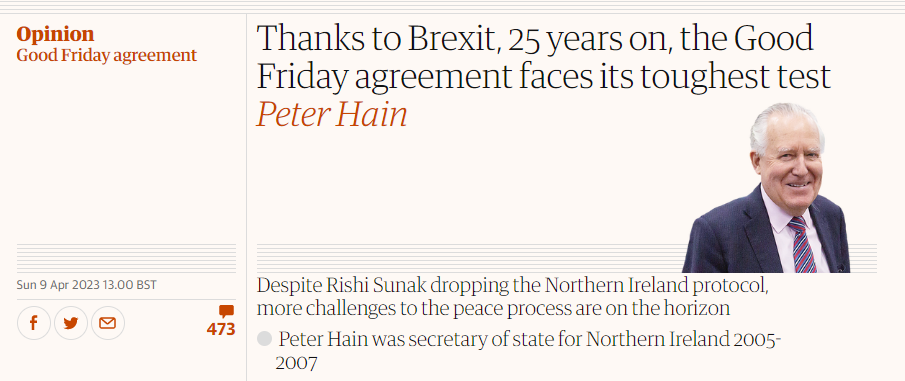Click the 'Friday agreement faces its toughest test' line
Screen dimensions: 905x381
(x=544, y=76)
